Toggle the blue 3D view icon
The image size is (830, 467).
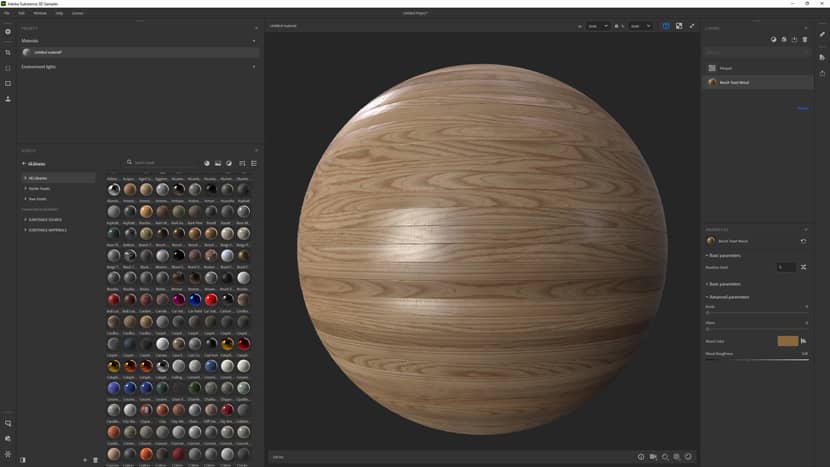click(x=666, y=26)
